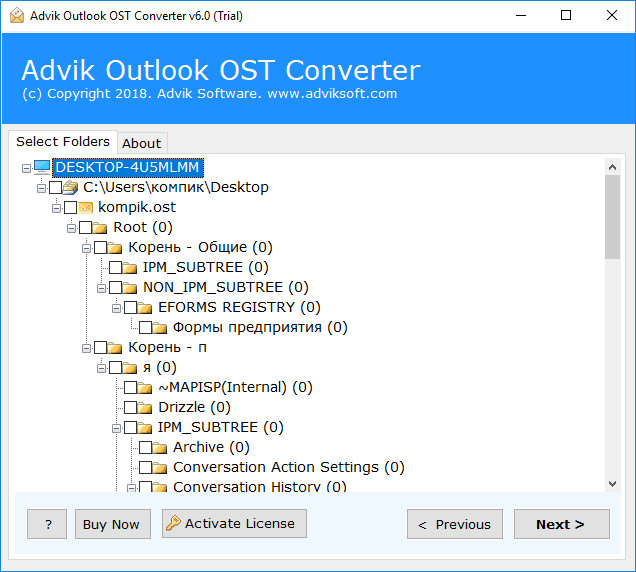Click folder icon of Корень - Общие (0)

coord(115,247)
